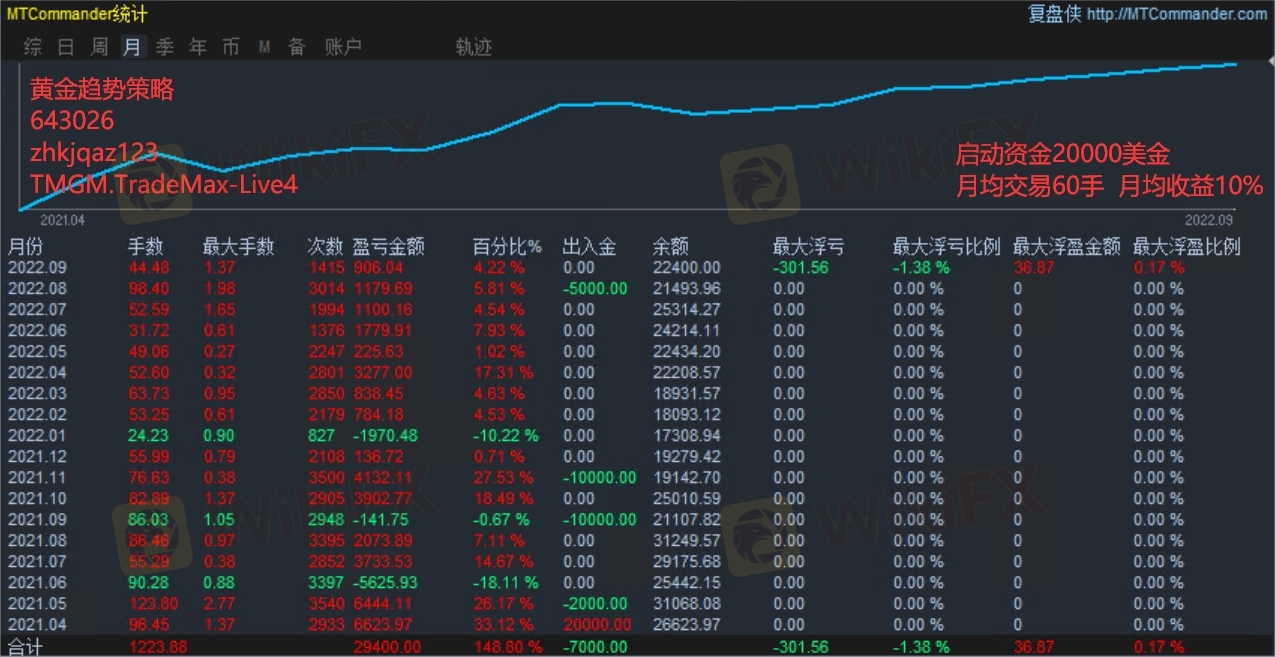Switch to the 账户 account tab
This screenshot has height=657, width=1275.
pyautogui.click(x=343, y=47)
